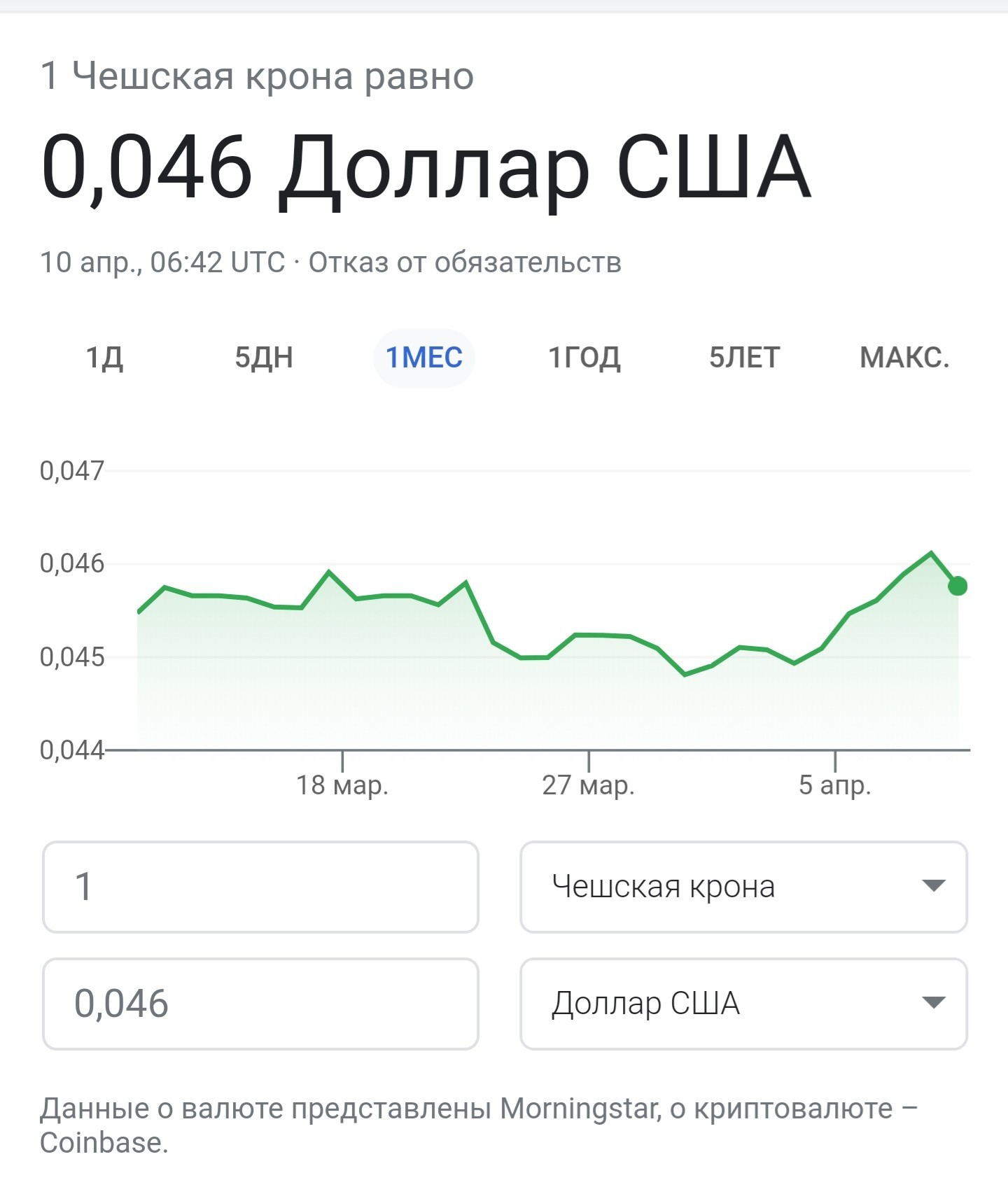Click the 0,047 axis value label
Viewport: 1008px width, 1187px height.
[x=73, y=470]
